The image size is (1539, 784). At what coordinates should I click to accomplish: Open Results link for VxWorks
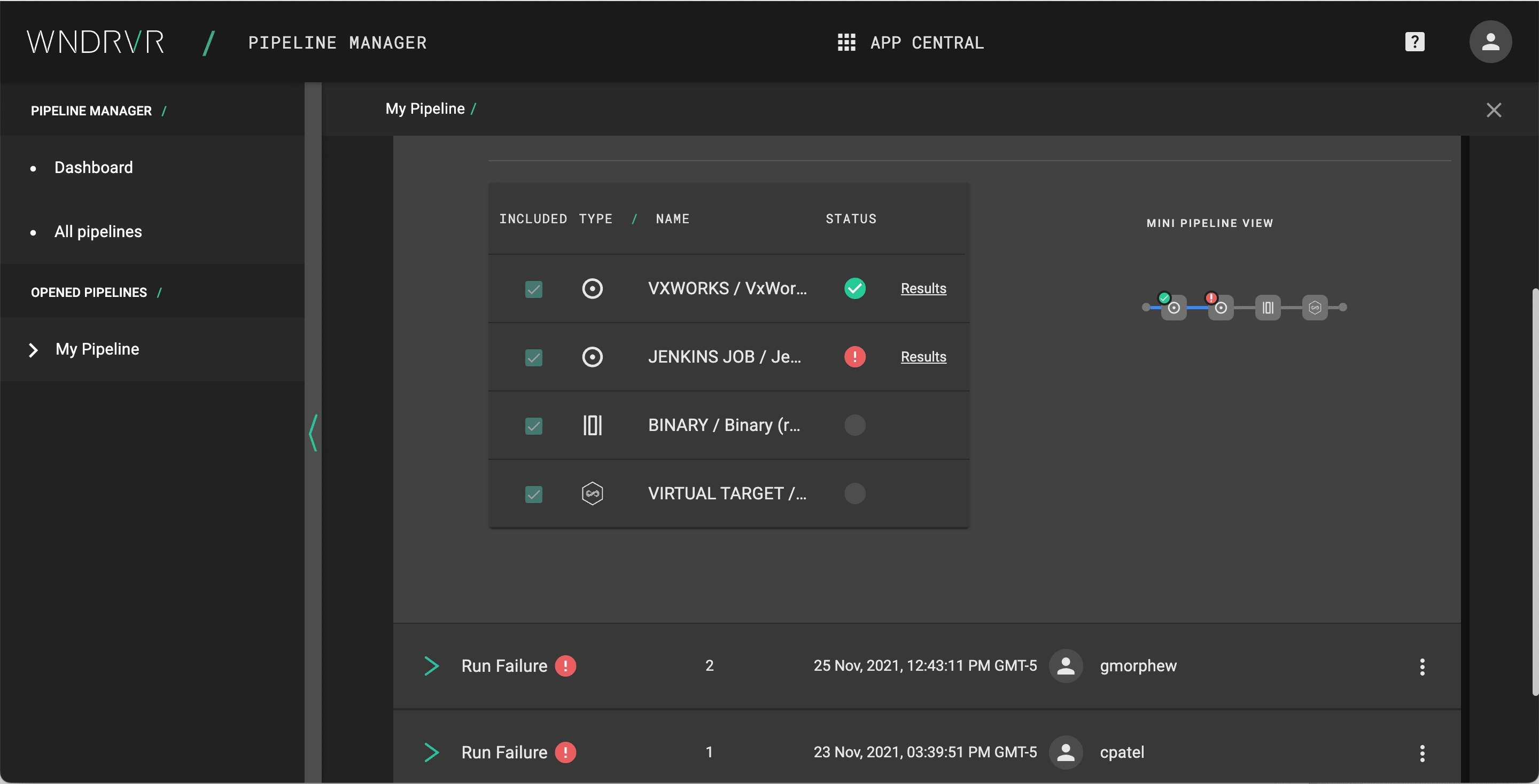pyautogui.click(x=923, y=289)
